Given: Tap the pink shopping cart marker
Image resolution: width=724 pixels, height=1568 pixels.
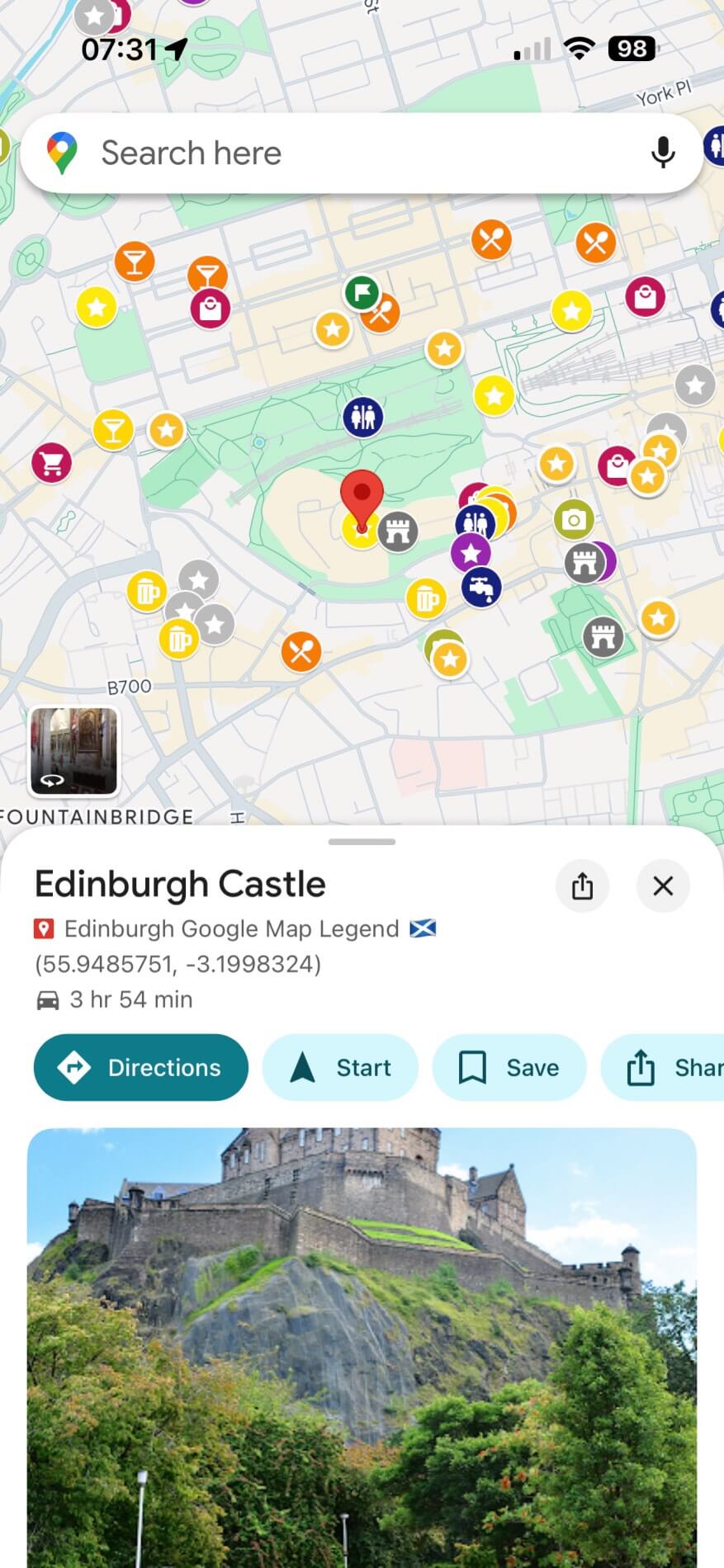Looking at the screenshot, I should point(52,463).
